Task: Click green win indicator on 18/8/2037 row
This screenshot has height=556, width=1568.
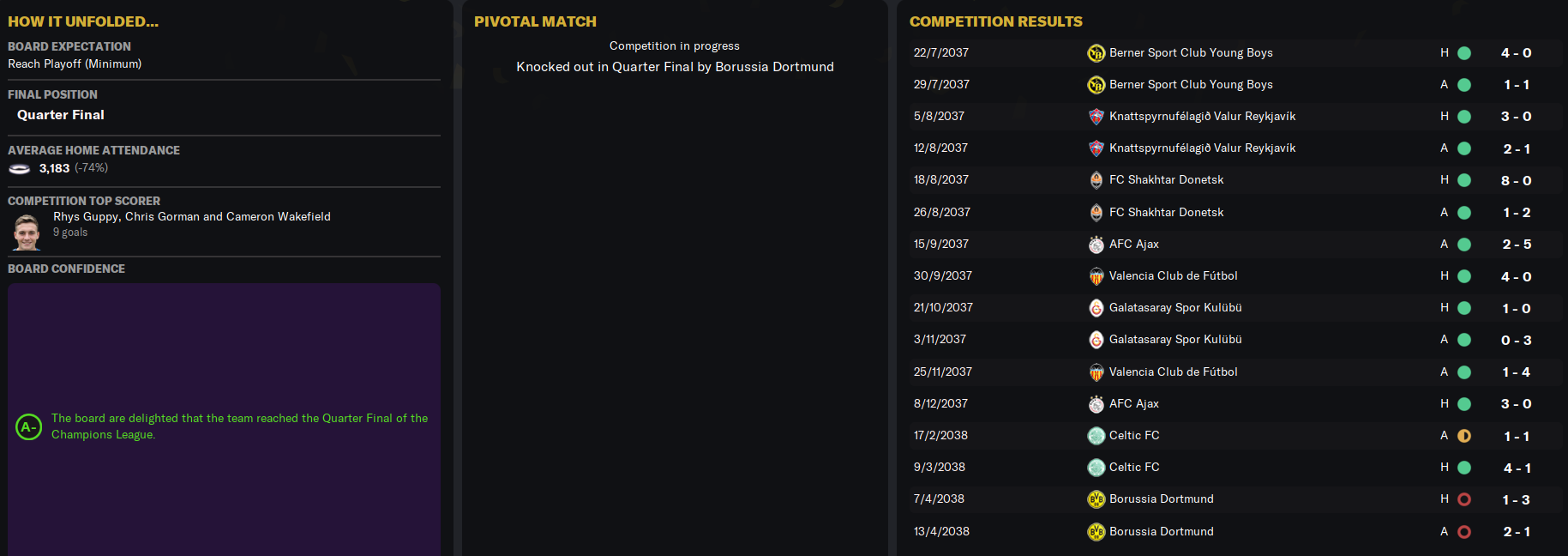Action: [1464, 180]
